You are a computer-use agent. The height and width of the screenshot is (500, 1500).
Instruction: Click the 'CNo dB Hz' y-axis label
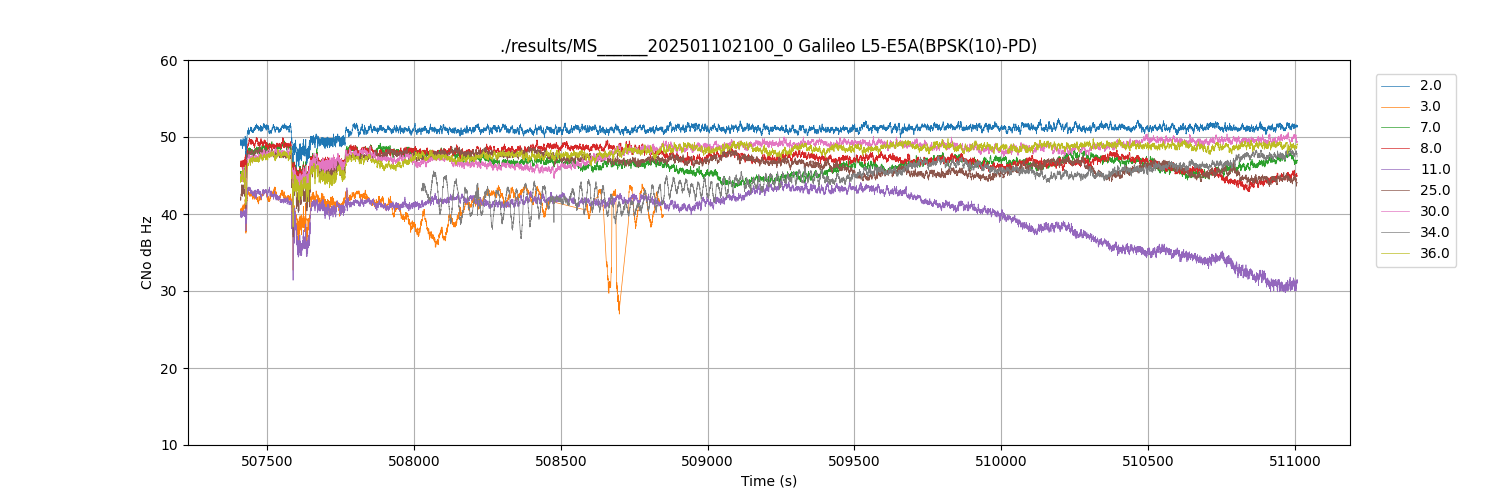(147, 253)
